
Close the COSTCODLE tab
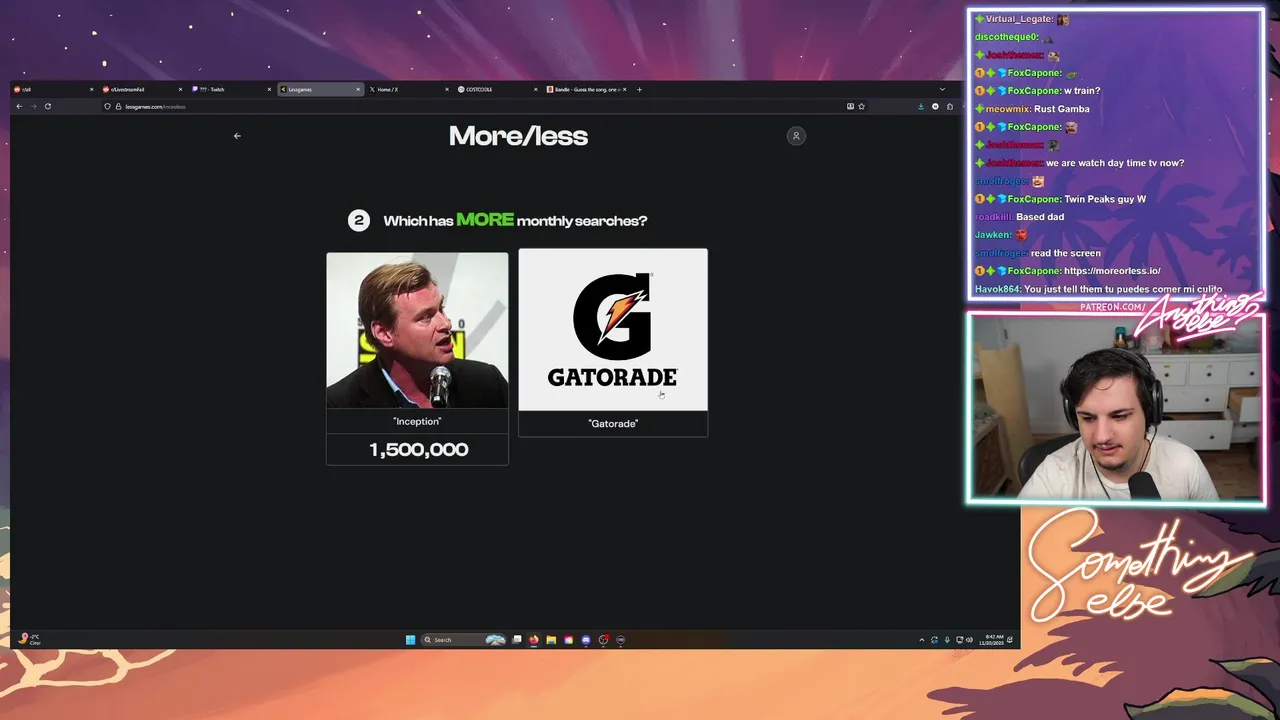(535, 89)
